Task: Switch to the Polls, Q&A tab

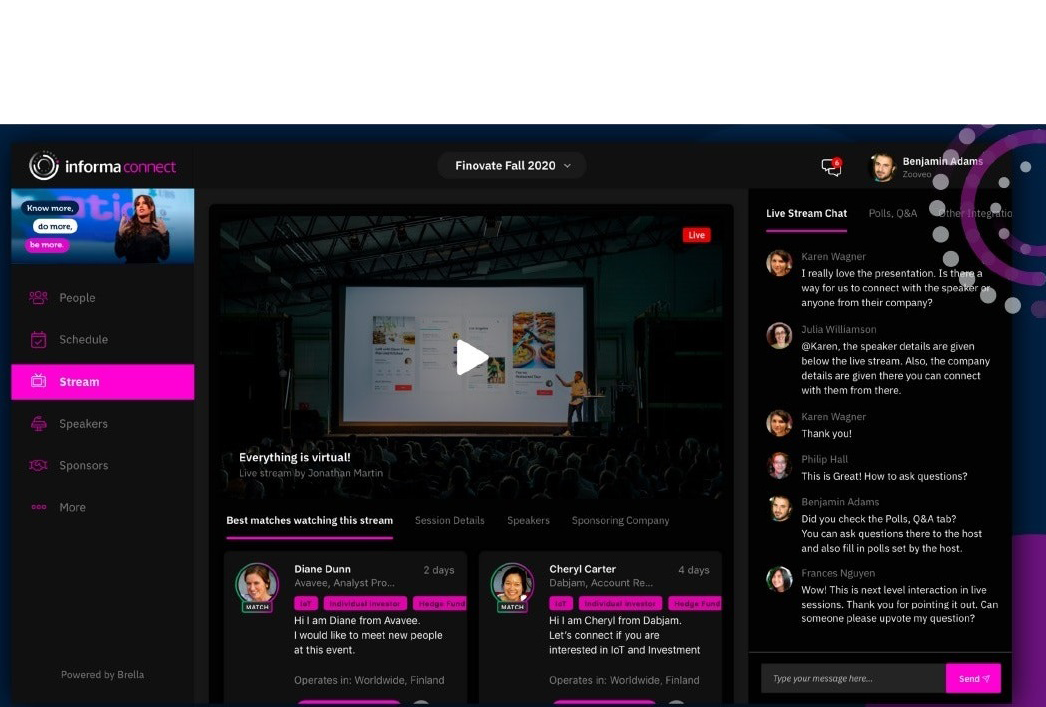Action: click(893, 213)
